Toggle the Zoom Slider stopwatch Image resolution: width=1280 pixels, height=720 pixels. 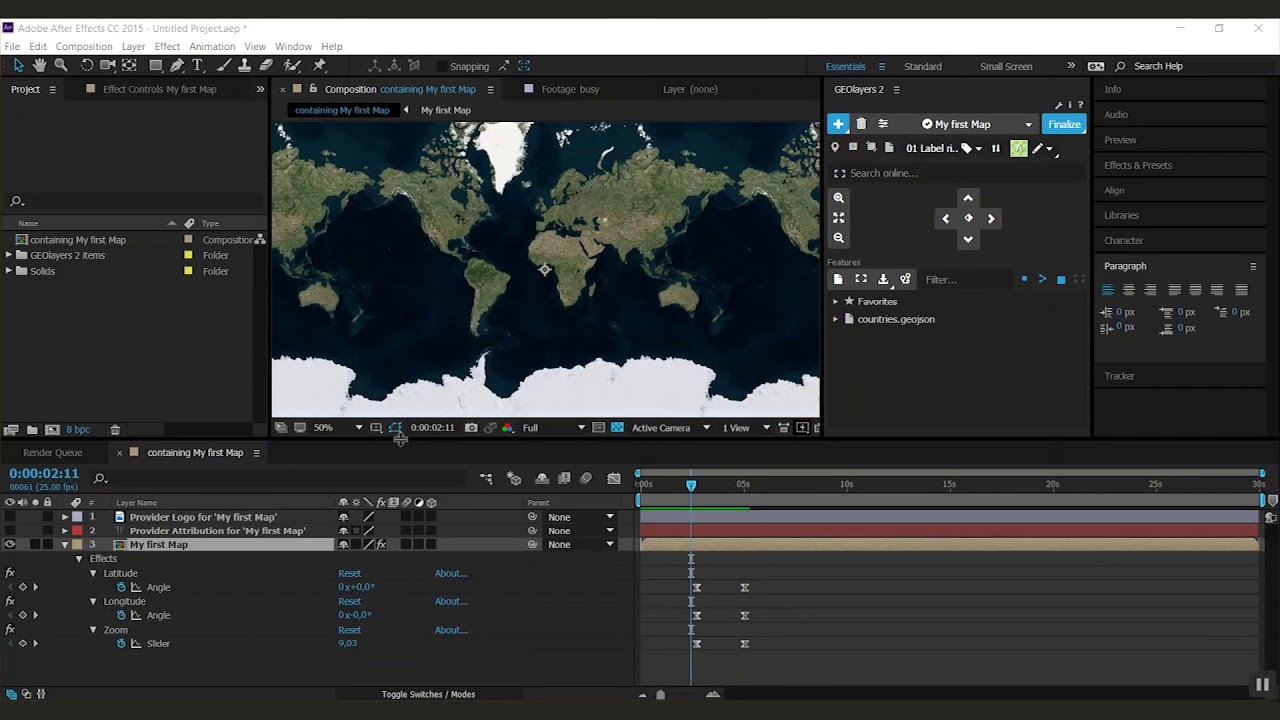(x=122, y=644)
